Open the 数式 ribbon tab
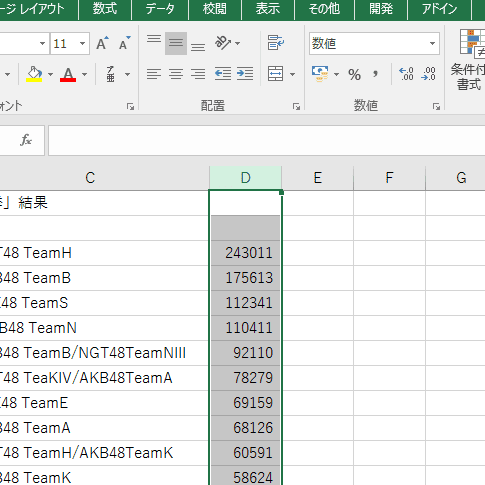485x485 pixels. pyautogui.click(x=105, y=9)
